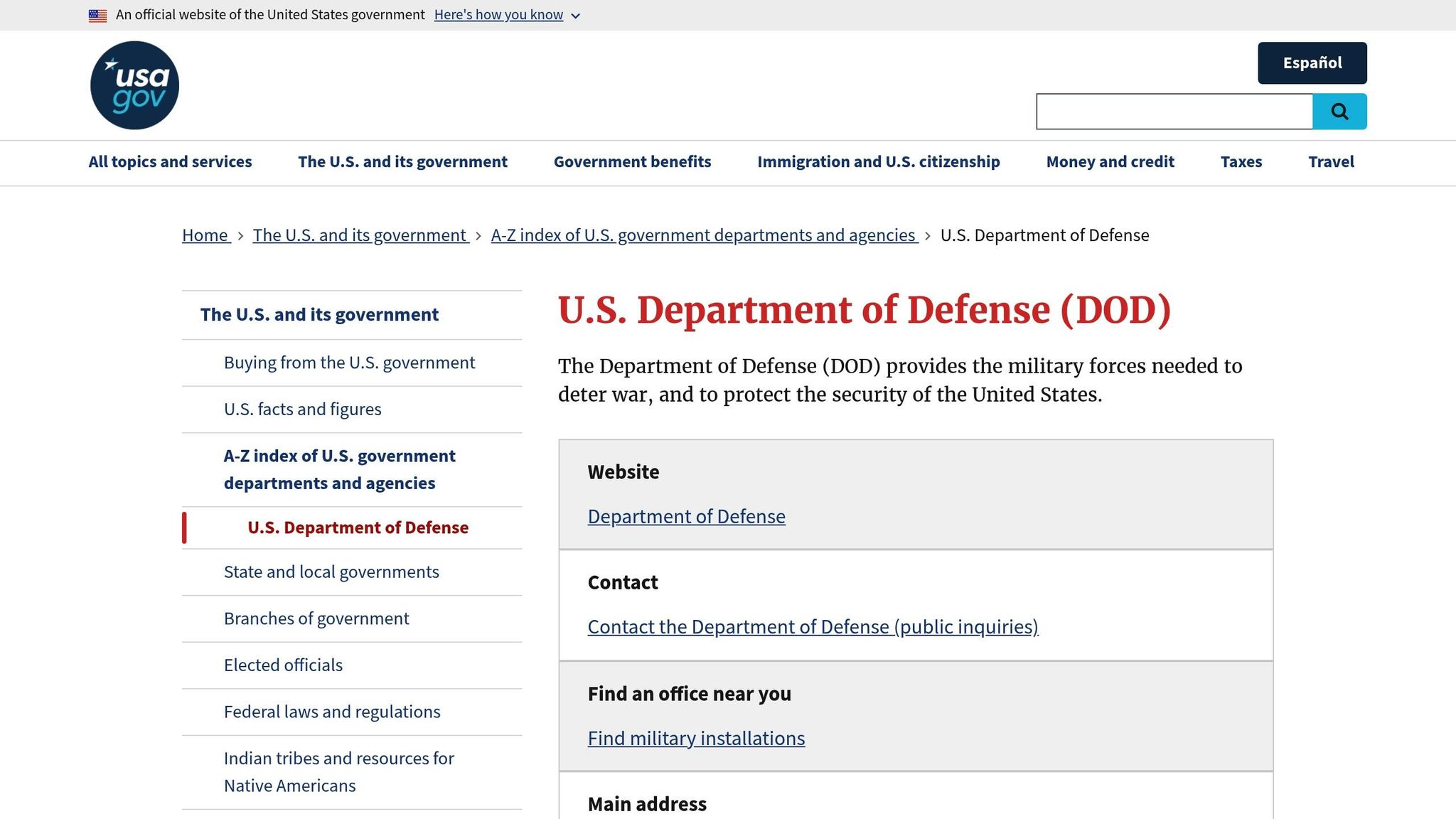
Task: Click the magnifying glass search button
Action: coord(1339,112)
